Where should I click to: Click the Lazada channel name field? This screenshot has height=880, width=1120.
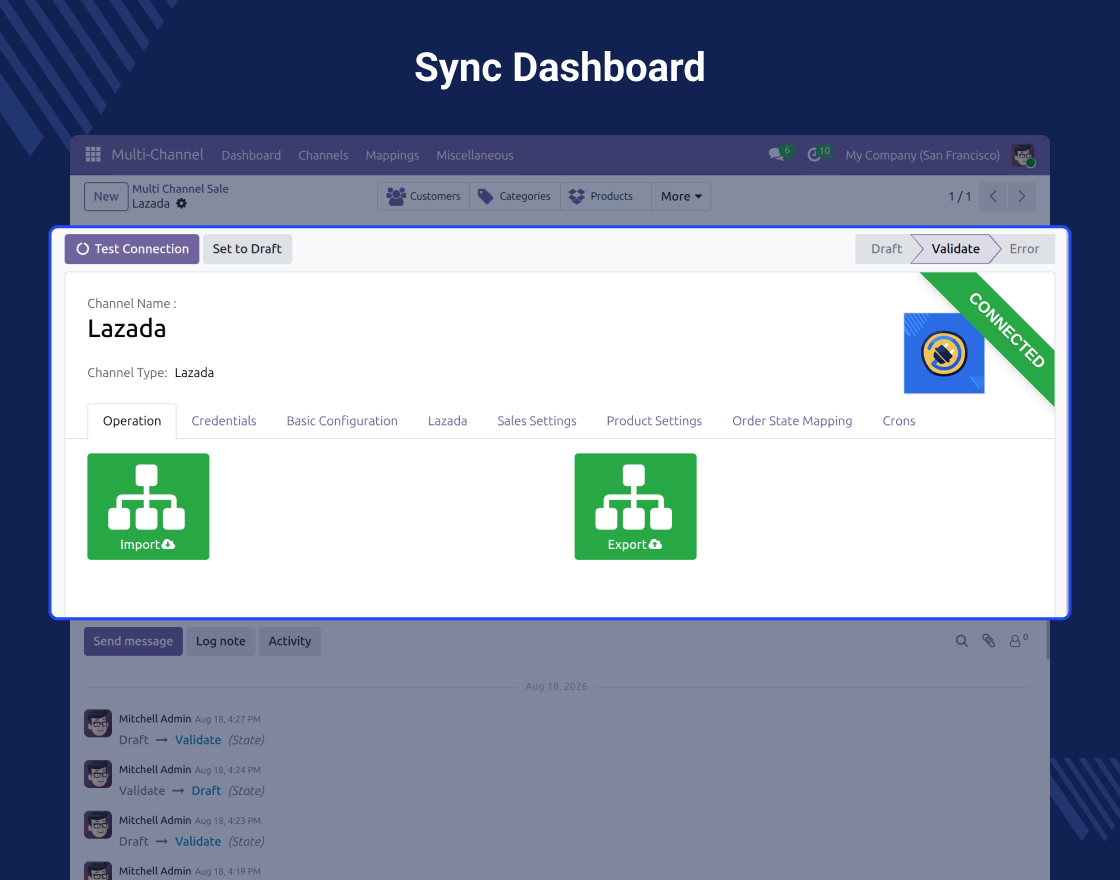point(126,329)
